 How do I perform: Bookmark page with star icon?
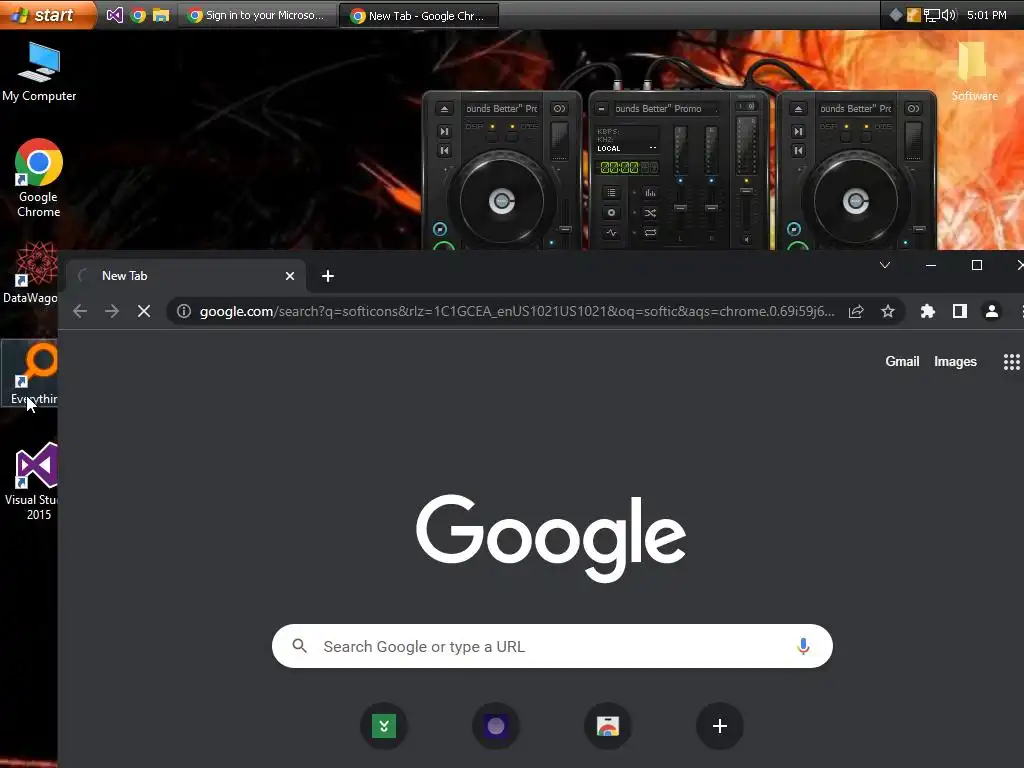pyautogui.click(x=888, y=312)
